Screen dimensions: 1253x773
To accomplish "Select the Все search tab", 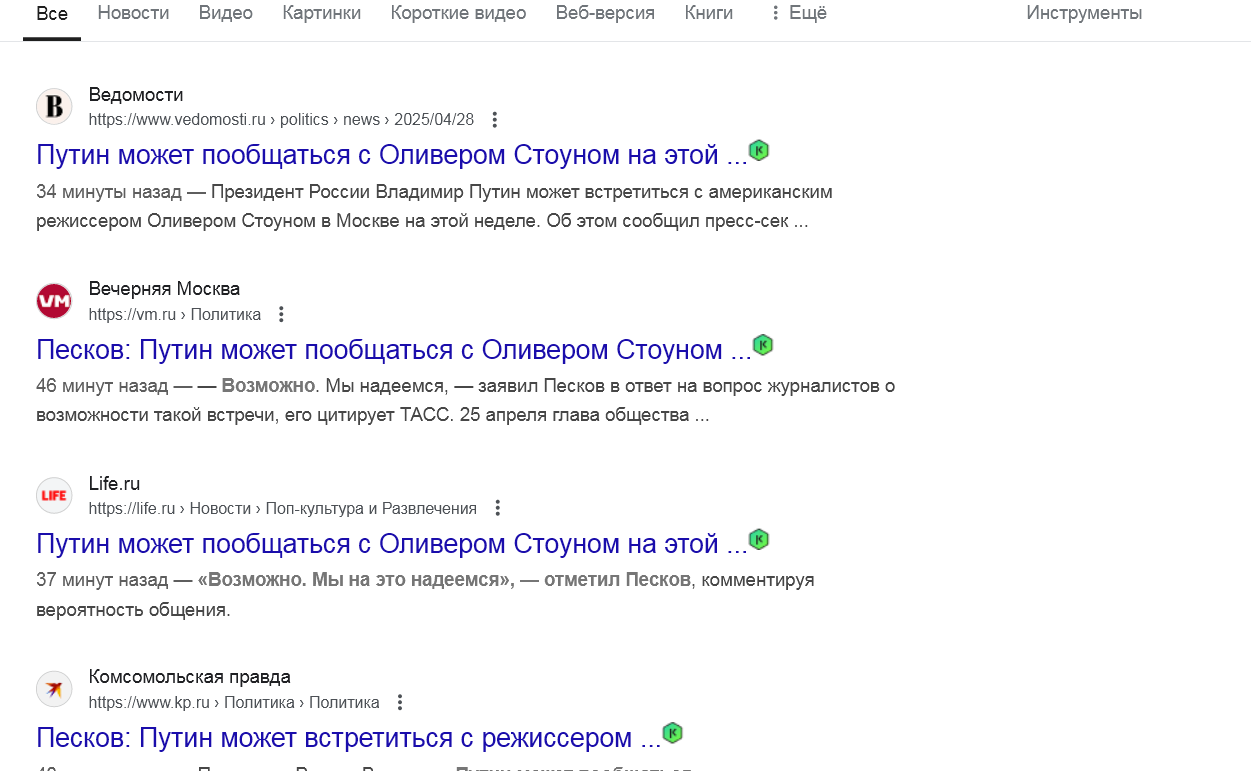I will click(x=52, y=14).
